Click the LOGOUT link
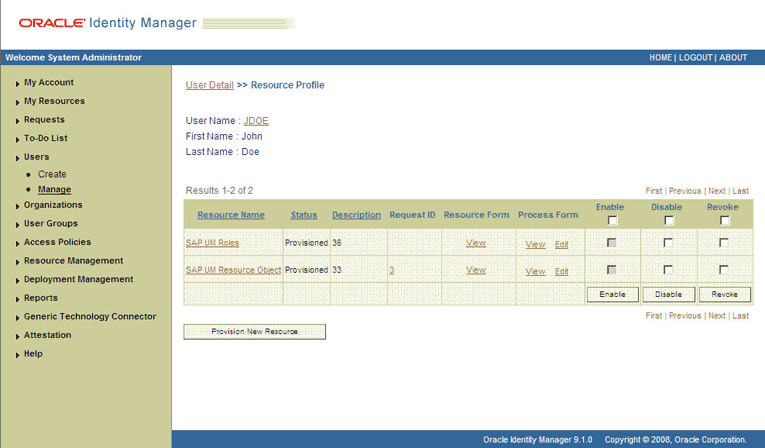Screen dimensions: 765x448 point(696,58)
